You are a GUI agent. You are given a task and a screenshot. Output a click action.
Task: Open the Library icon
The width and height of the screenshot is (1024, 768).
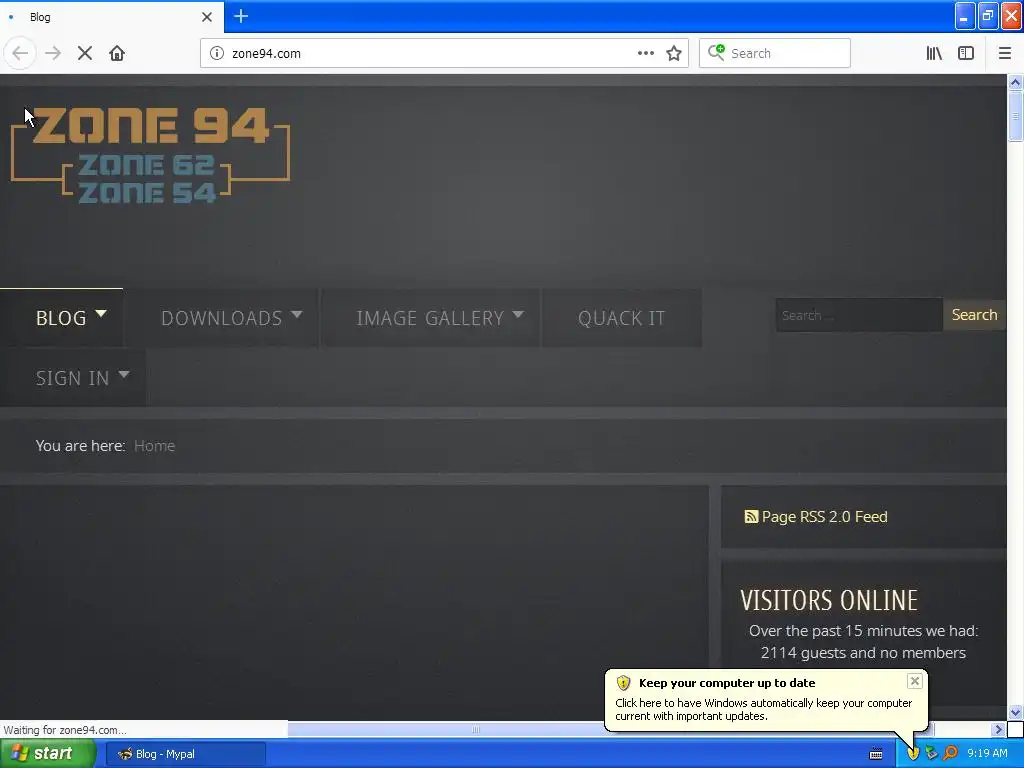click(934, 53)
